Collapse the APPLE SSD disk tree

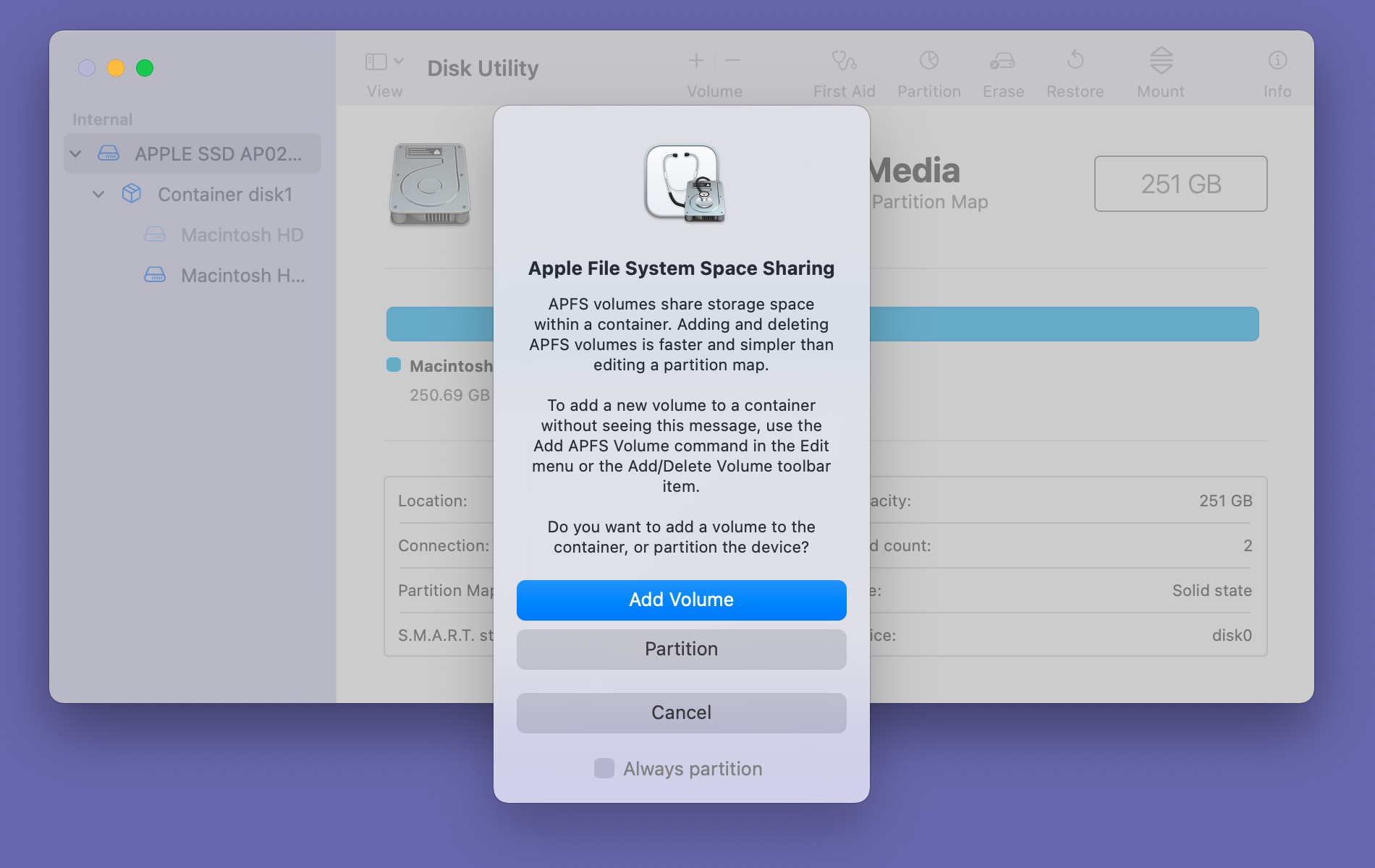pos(75,154)
